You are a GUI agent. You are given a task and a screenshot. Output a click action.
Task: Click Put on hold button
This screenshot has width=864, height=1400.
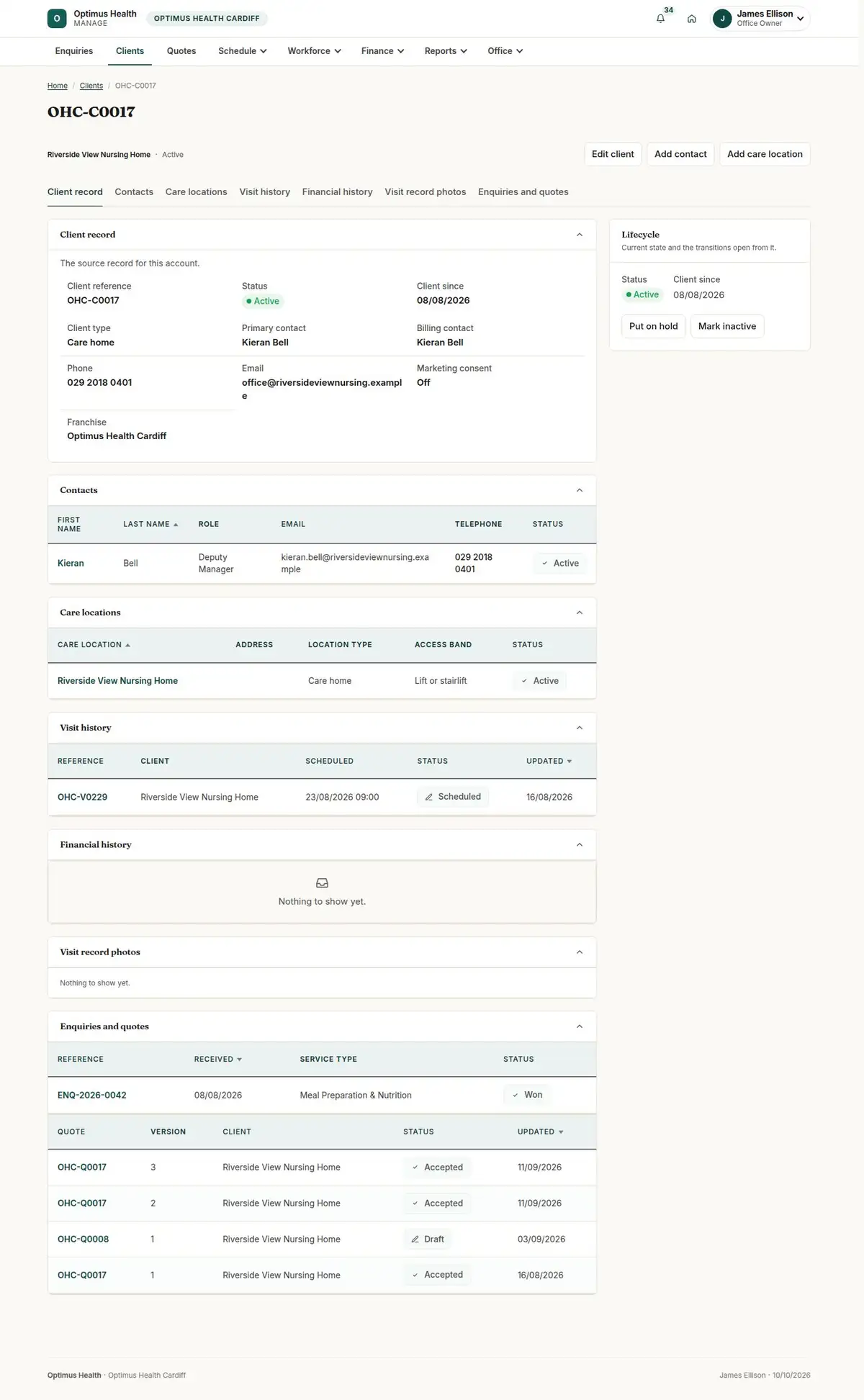(653, 326)
